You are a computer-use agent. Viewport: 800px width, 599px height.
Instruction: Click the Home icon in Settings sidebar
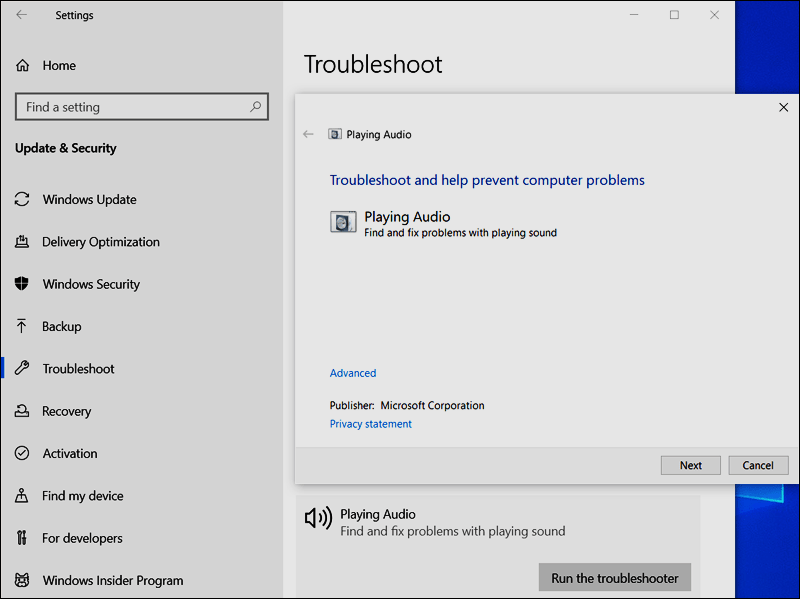pyautogui.click(x=22, y=66)
